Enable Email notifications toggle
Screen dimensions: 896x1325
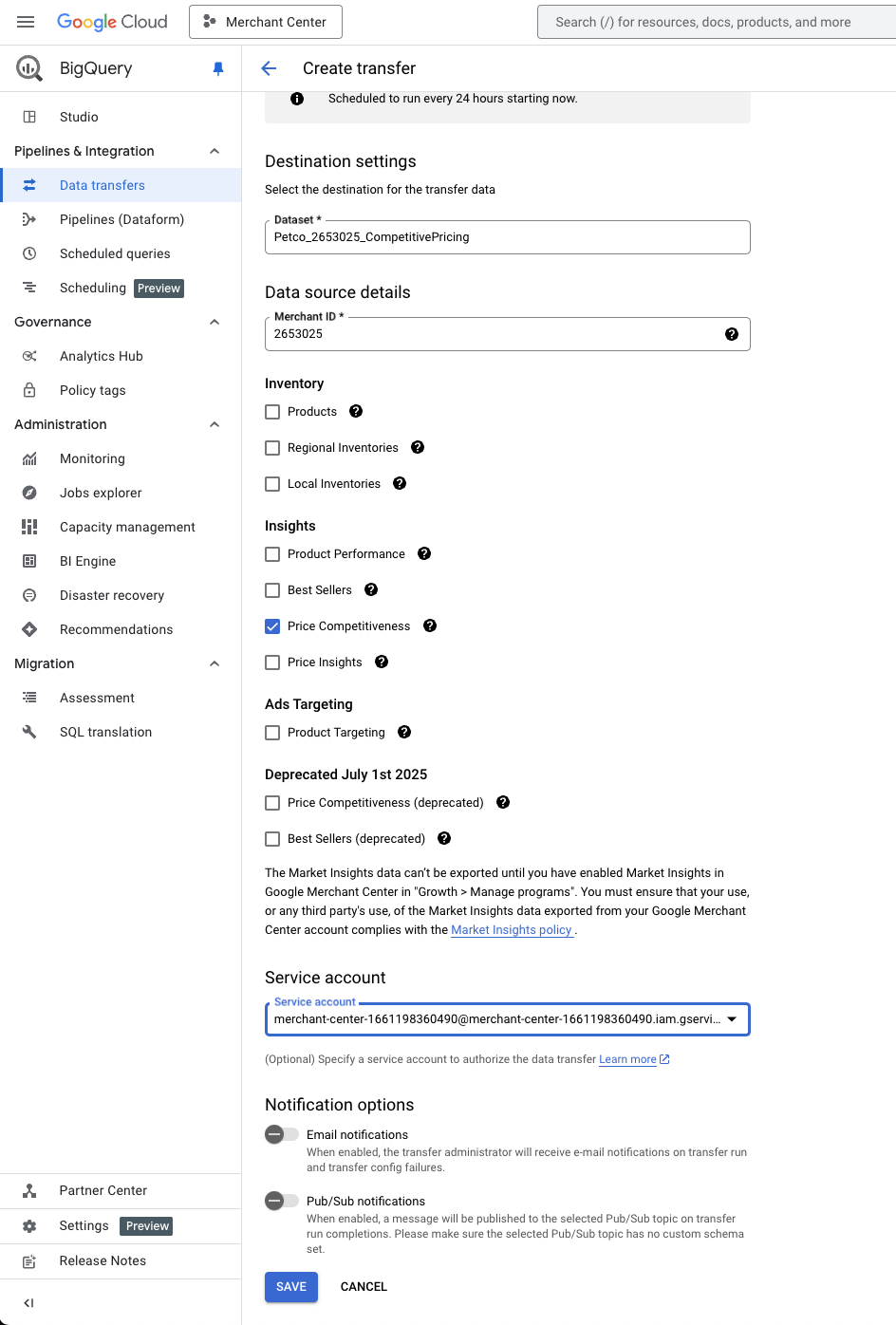tap(281, 1133)
